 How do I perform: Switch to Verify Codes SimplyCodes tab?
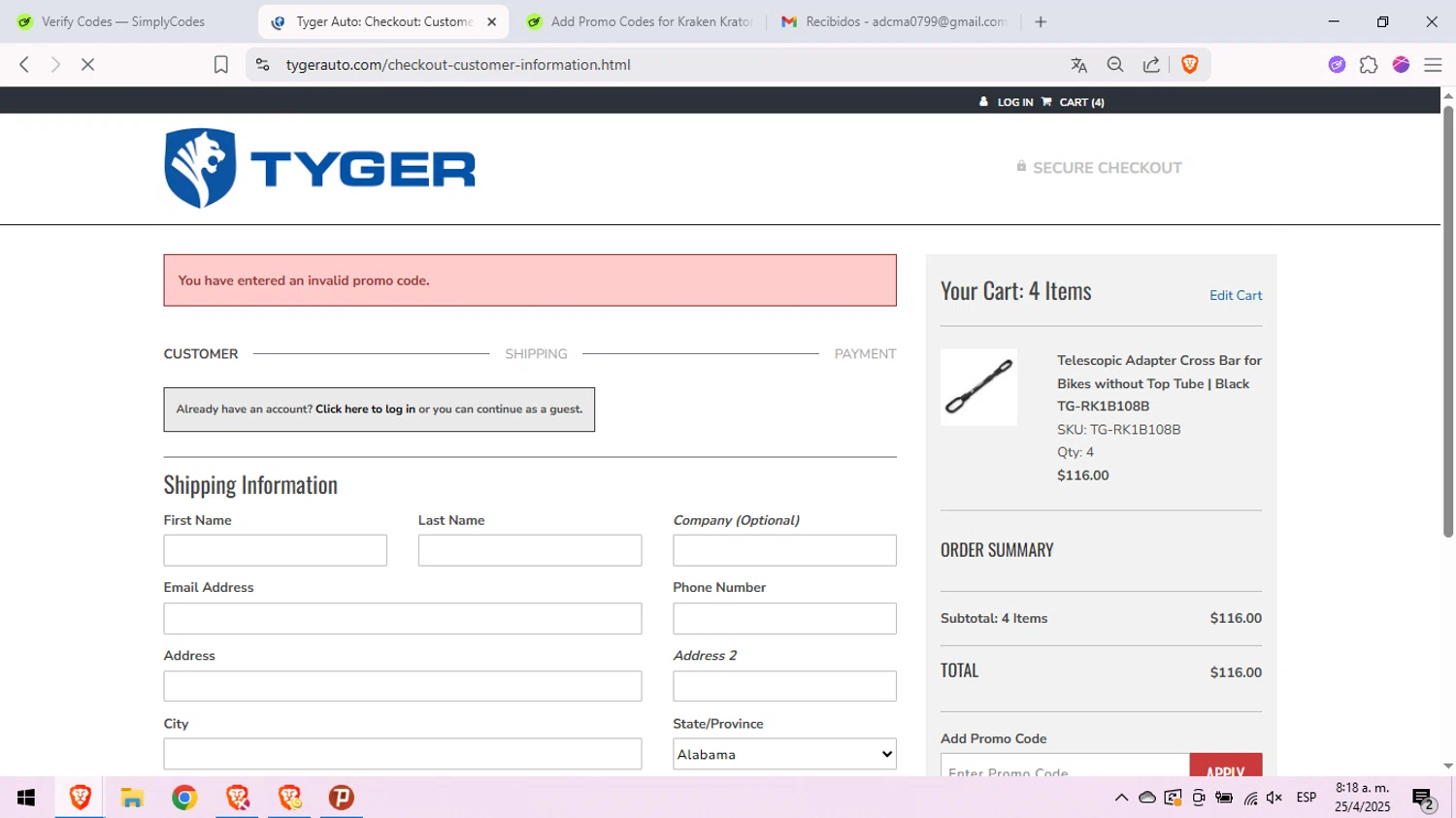point(124,21)
